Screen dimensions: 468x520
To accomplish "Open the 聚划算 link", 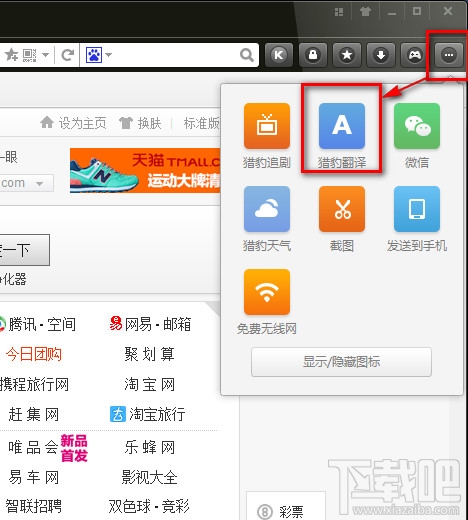I will pyautogui.click(x=149, y=354).
